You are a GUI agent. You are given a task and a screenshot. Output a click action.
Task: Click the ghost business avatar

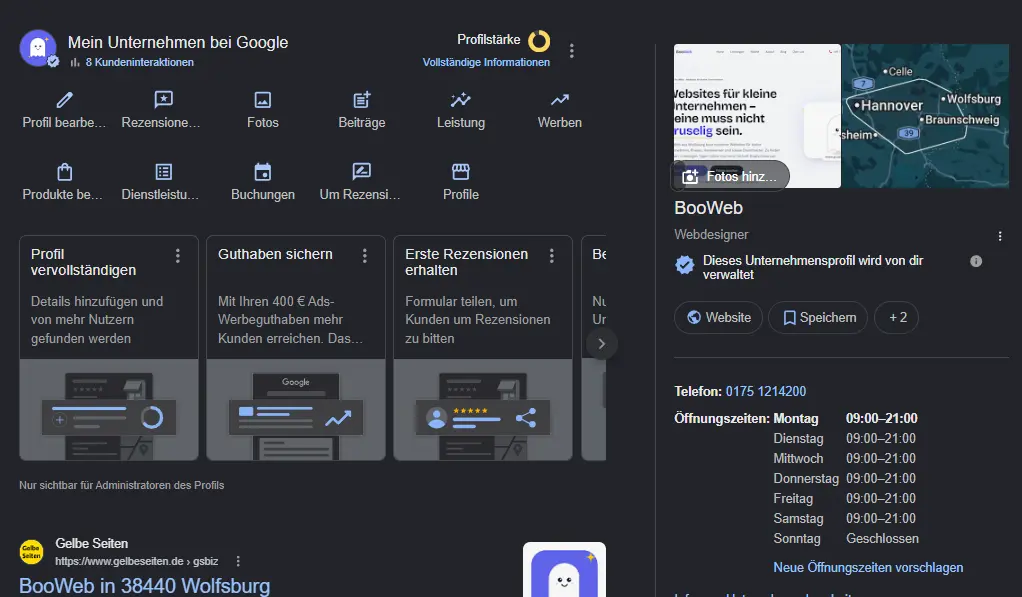click(x=38, y=48)
